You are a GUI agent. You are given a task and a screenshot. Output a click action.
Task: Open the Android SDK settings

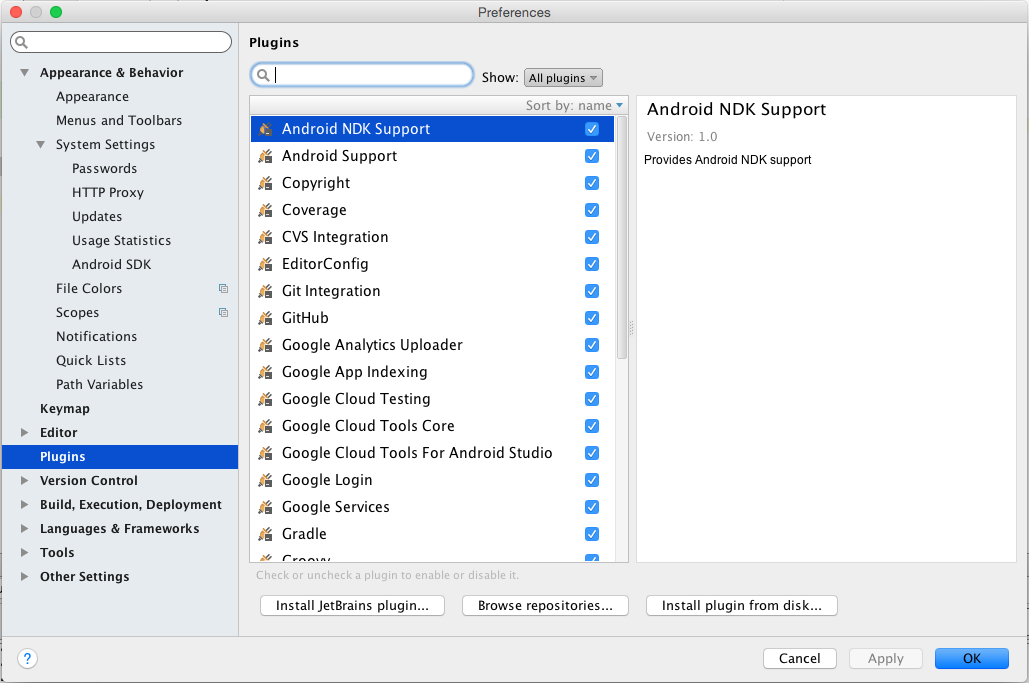(x=112, y=264)
